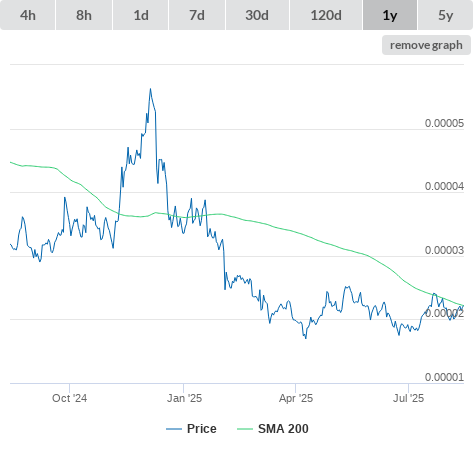474x455 pixels.
Task: Click the Jul '25 axis label
Action: coord(408,398)
